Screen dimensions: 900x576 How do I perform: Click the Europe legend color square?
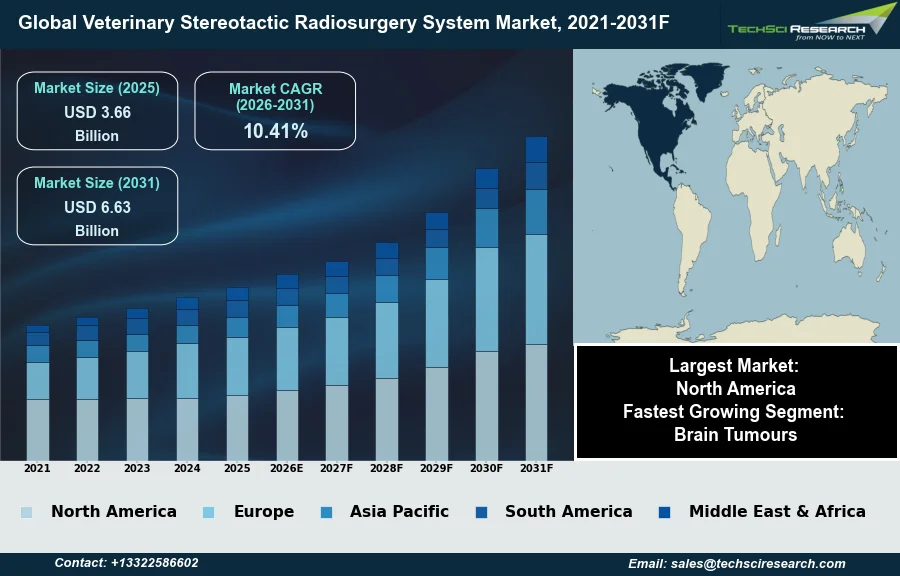(x=208, y=512)
